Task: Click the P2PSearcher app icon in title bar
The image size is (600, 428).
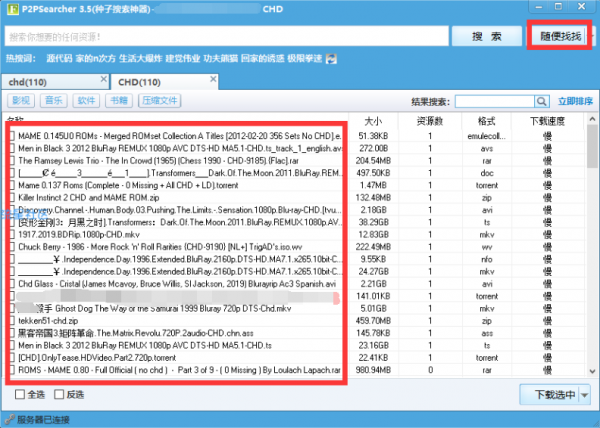Action: (13, 9)
